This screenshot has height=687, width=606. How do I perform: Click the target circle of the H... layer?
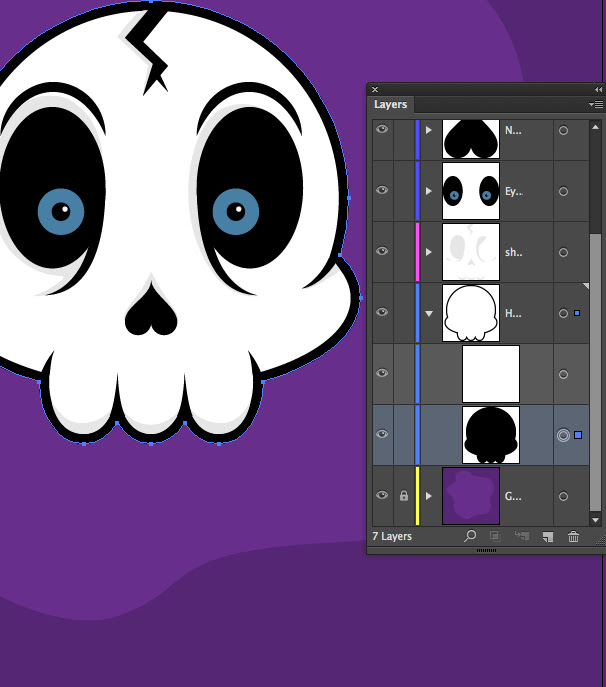click(563, 313)
